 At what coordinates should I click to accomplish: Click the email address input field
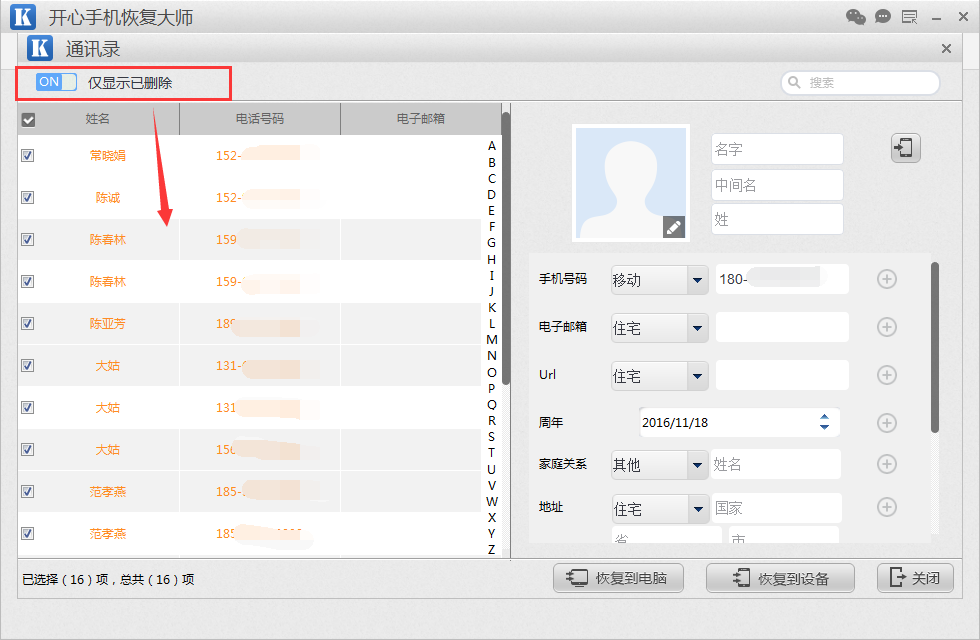coord(782,327)
